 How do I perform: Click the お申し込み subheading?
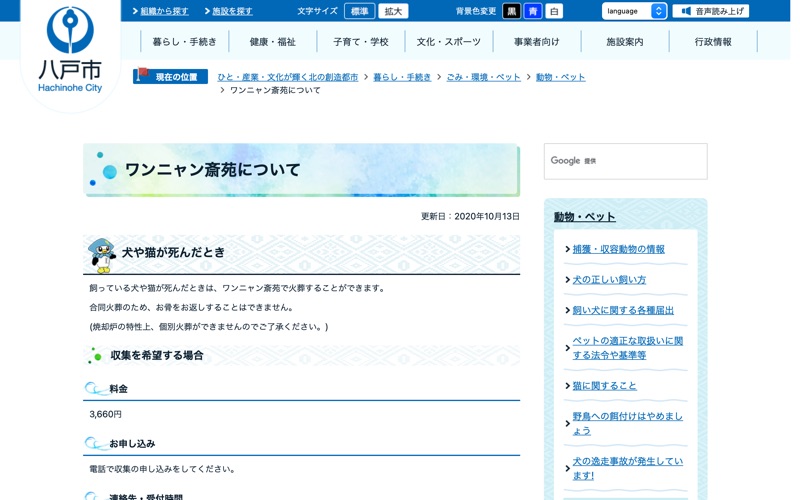click(x=132, y=444)
